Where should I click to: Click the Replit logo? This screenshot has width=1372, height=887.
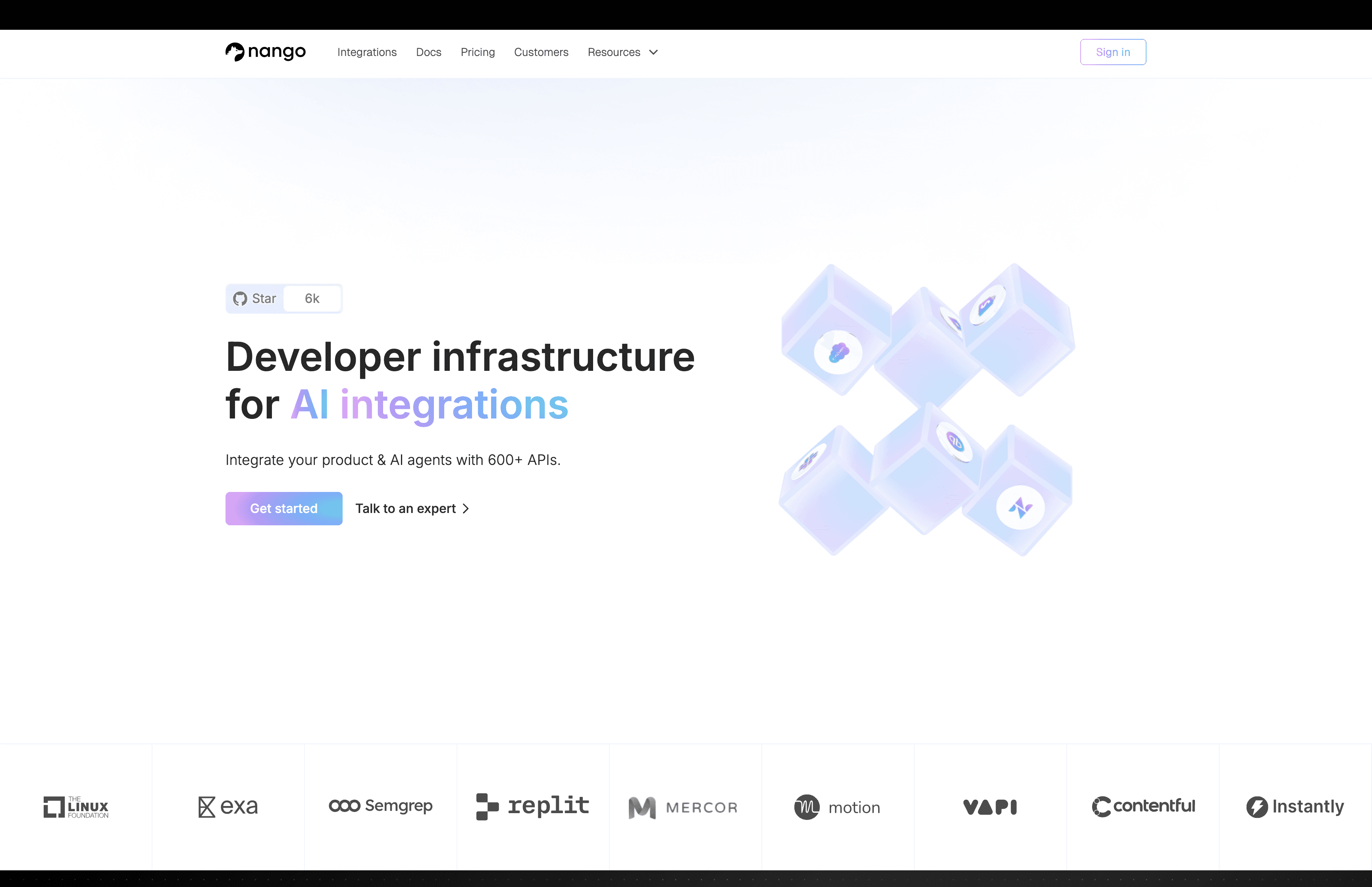point(533,806)
